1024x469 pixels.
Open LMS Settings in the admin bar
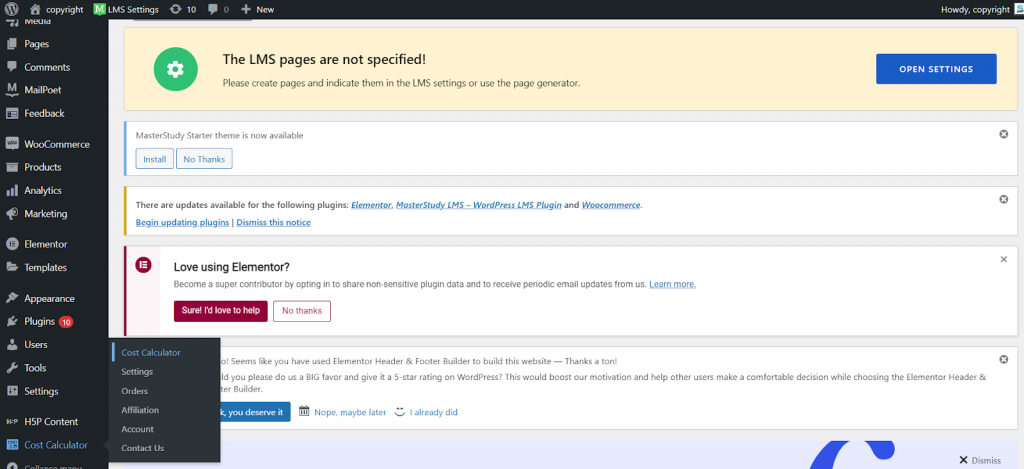125,9
